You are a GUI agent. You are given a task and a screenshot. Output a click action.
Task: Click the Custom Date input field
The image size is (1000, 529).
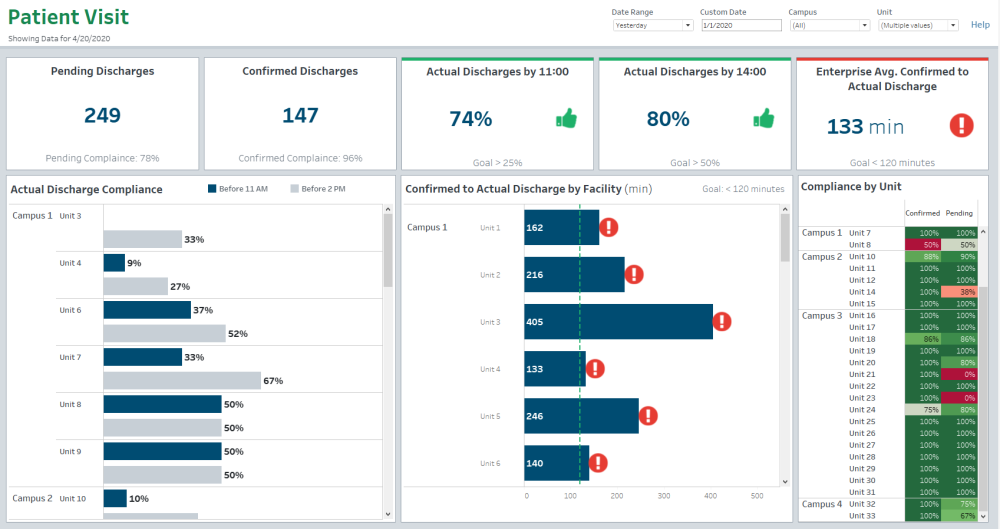[x=741, y=26]
